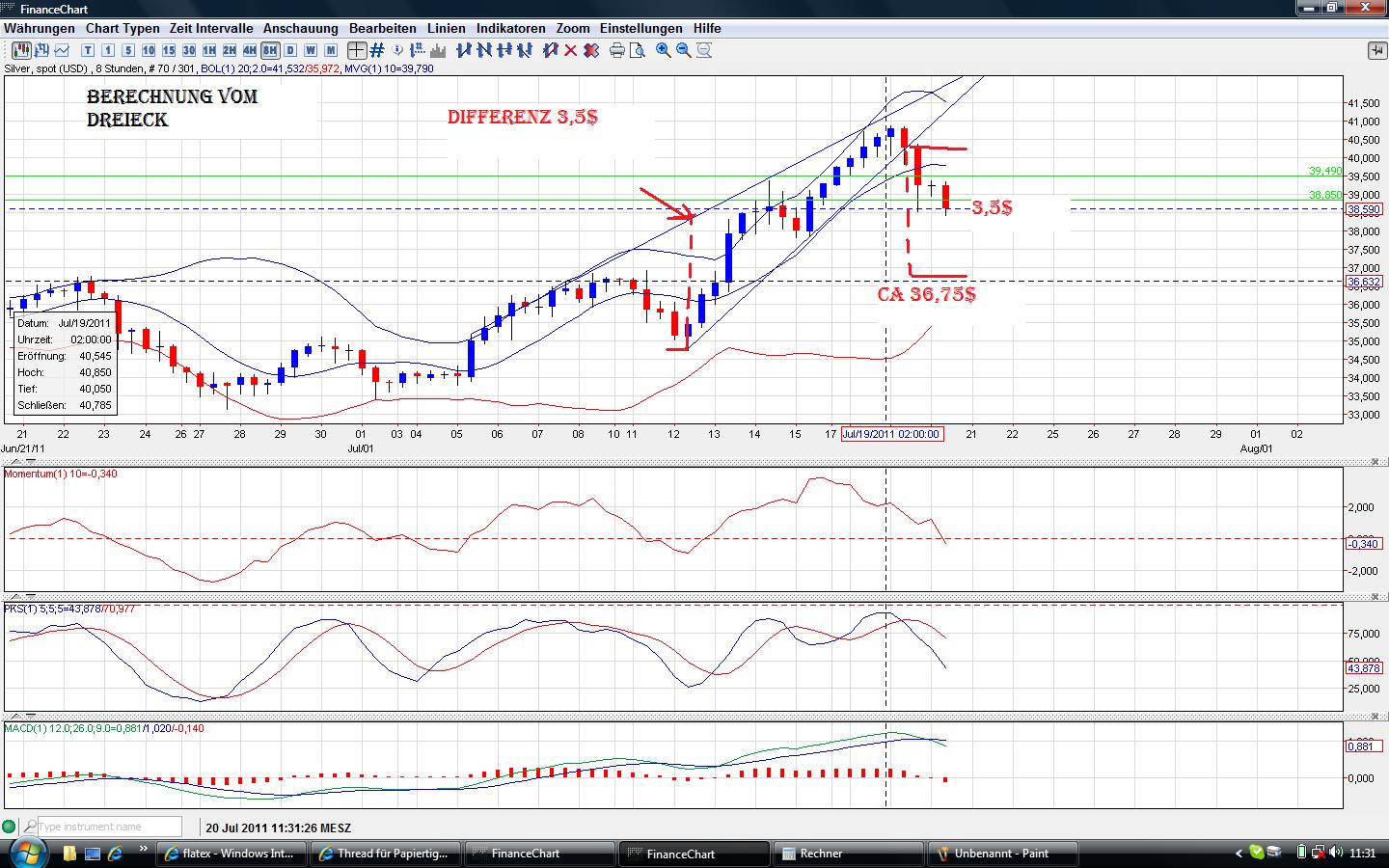Viewport: 1389px width, 868px height.
Task: Switch to the line chart icon
Action: click(62, 50)
